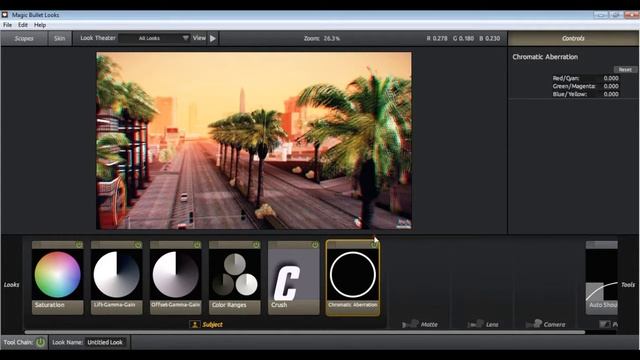Image resolution: width=640 pixels, height=360 pixels.
Task: Select the Crush tool card
Action: pyautogui.click(x=293, y=278)
